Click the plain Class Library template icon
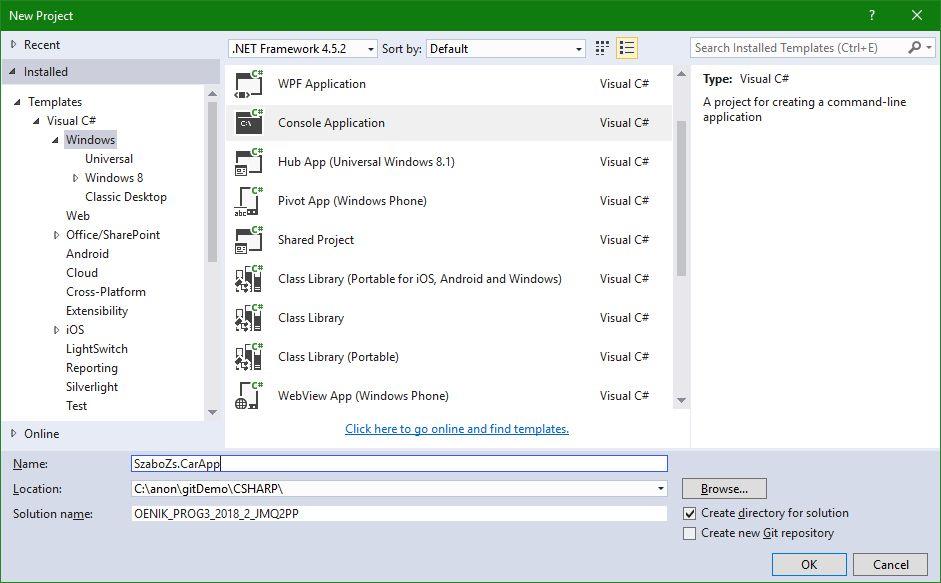941x583 pixels. [248, 318]
